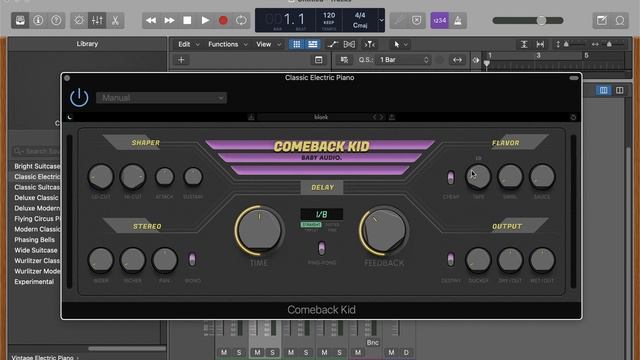Click vertical auto zoom icon
Viewport: 640px width, 360px height.
524,44
